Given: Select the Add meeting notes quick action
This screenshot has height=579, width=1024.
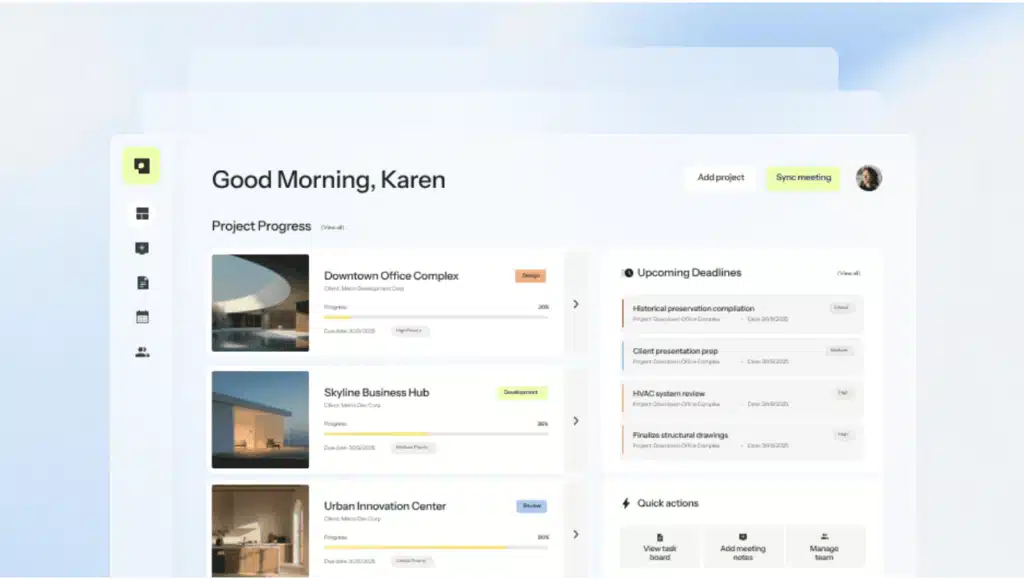Looking at the screenshot, I should pyautogui.click(x=742, y=547).
